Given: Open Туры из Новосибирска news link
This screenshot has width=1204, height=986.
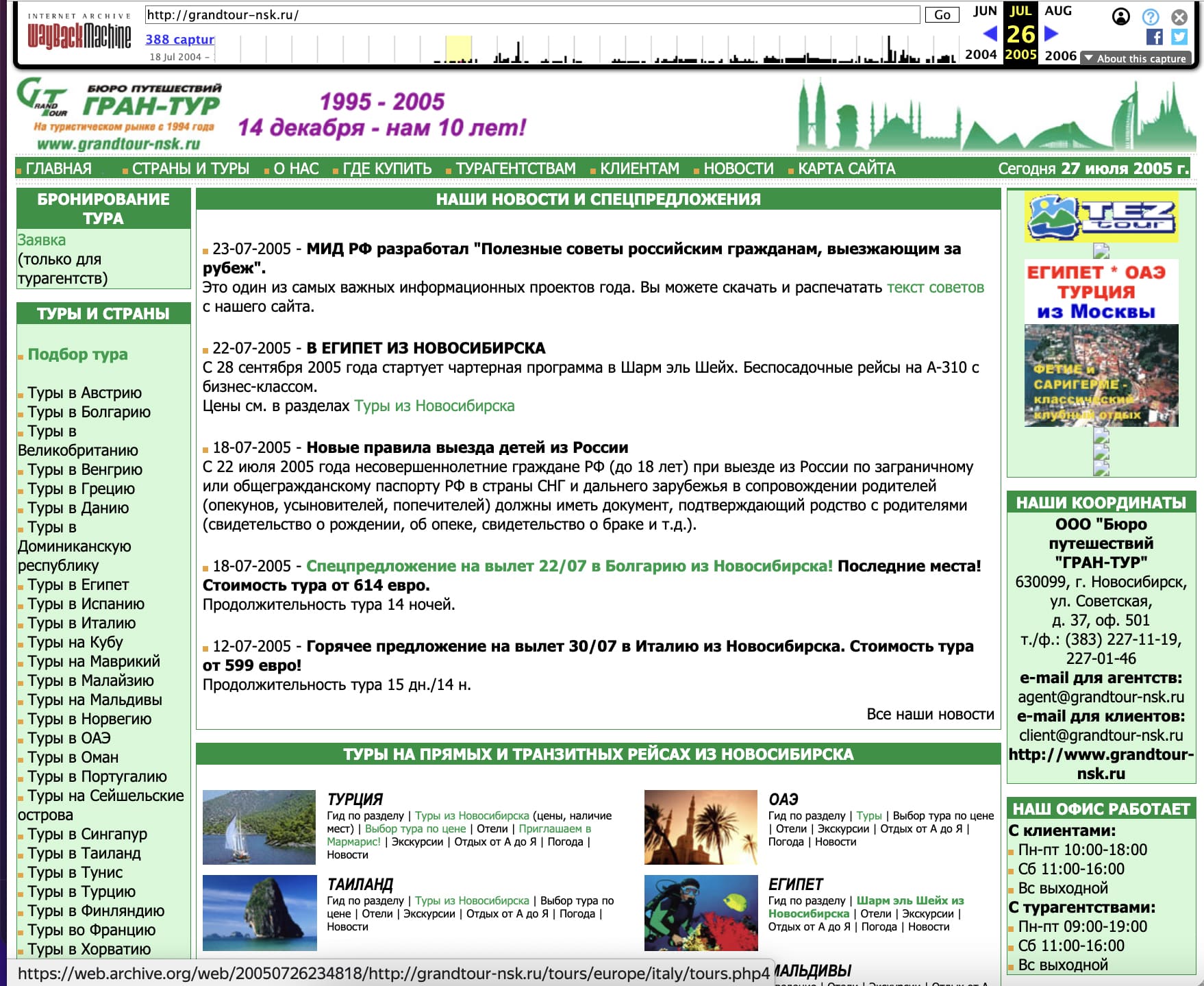Looking at the screenshot, I should (434, 406).
